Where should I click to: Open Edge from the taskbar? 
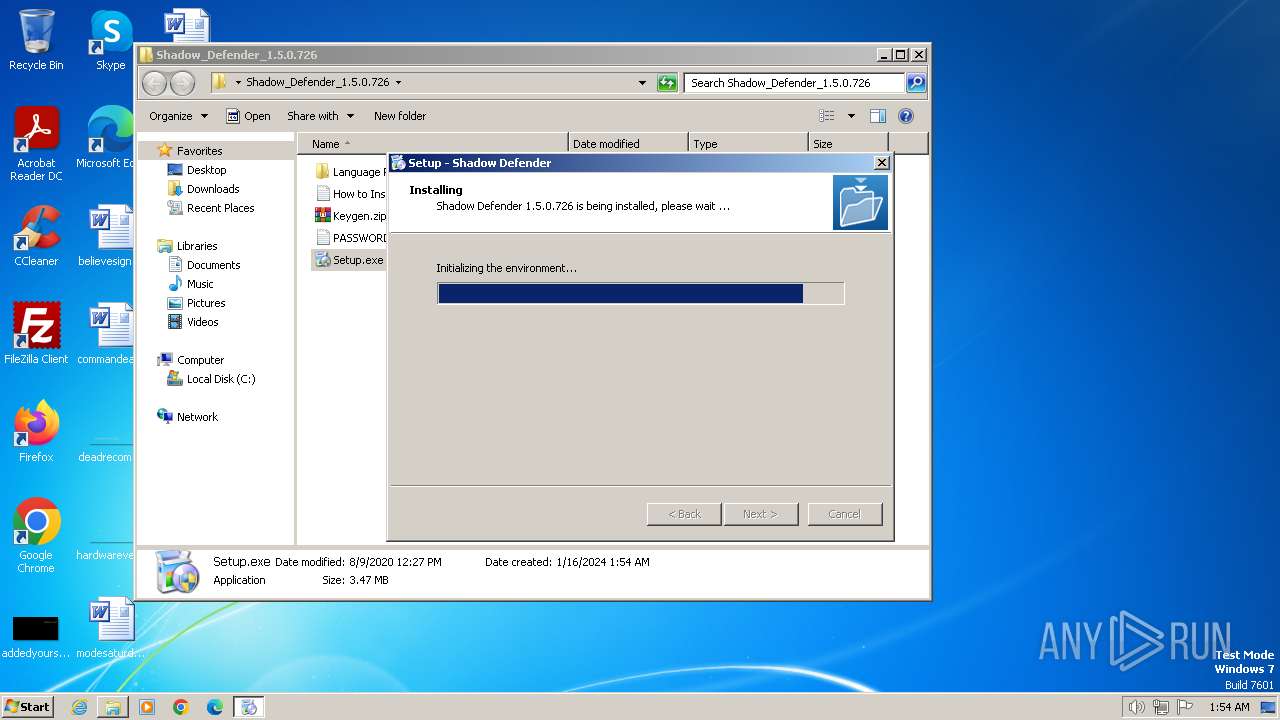click(215, 707)
